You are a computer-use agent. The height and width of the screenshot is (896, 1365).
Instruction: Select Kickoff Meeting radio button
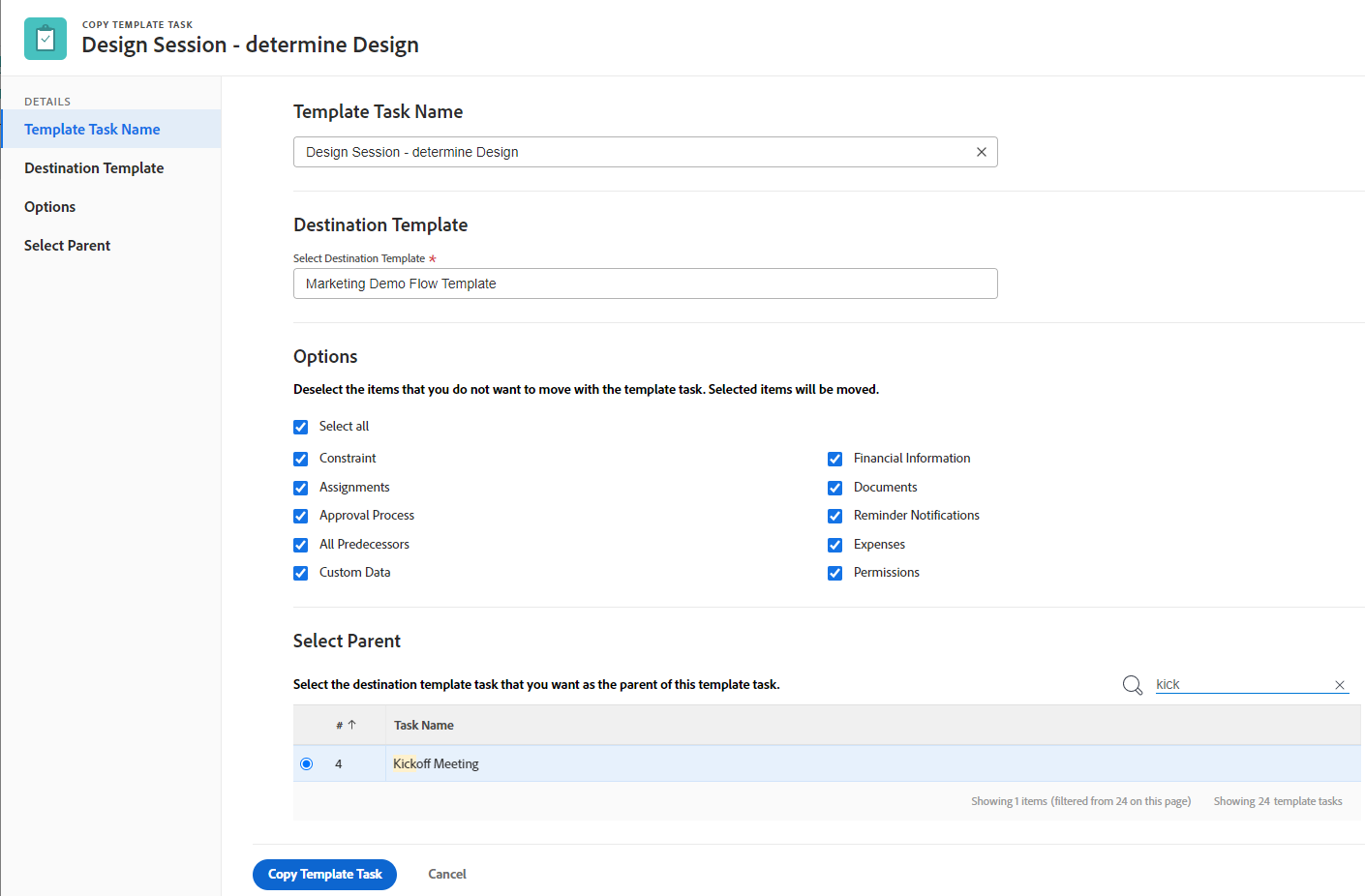click(x=307, y=763)
